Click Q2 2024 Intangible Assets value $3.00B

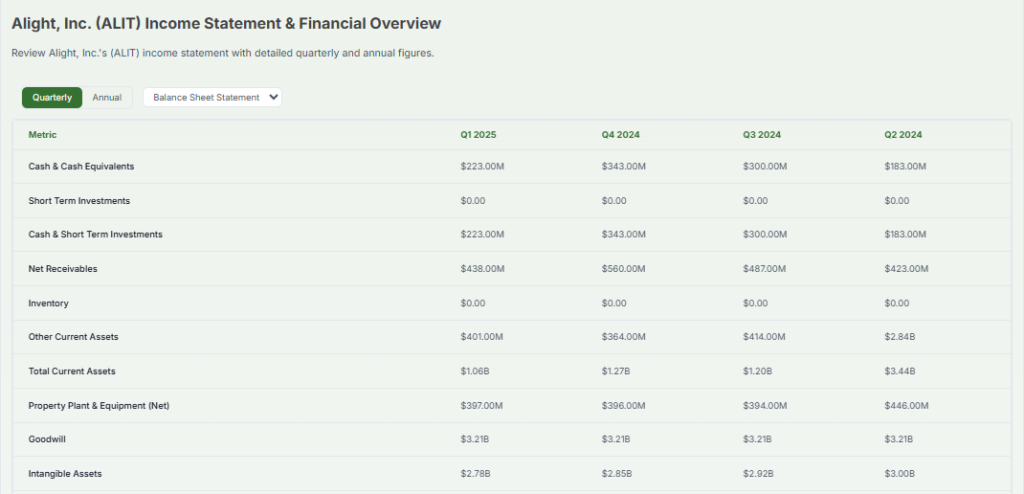(900, 473)
